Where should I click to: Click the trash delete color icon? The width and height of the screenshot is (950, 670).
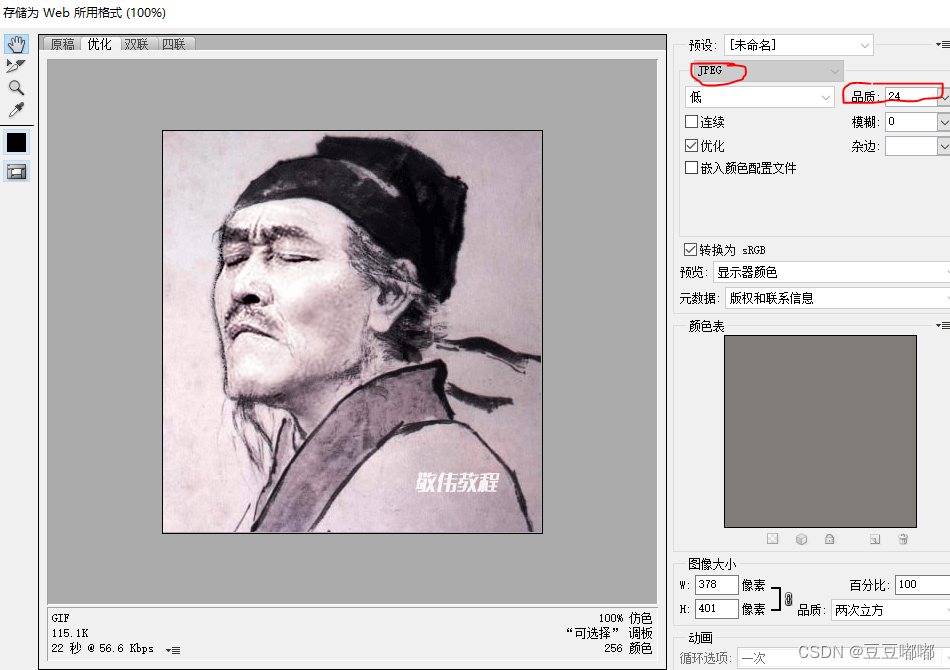point(903,539)
